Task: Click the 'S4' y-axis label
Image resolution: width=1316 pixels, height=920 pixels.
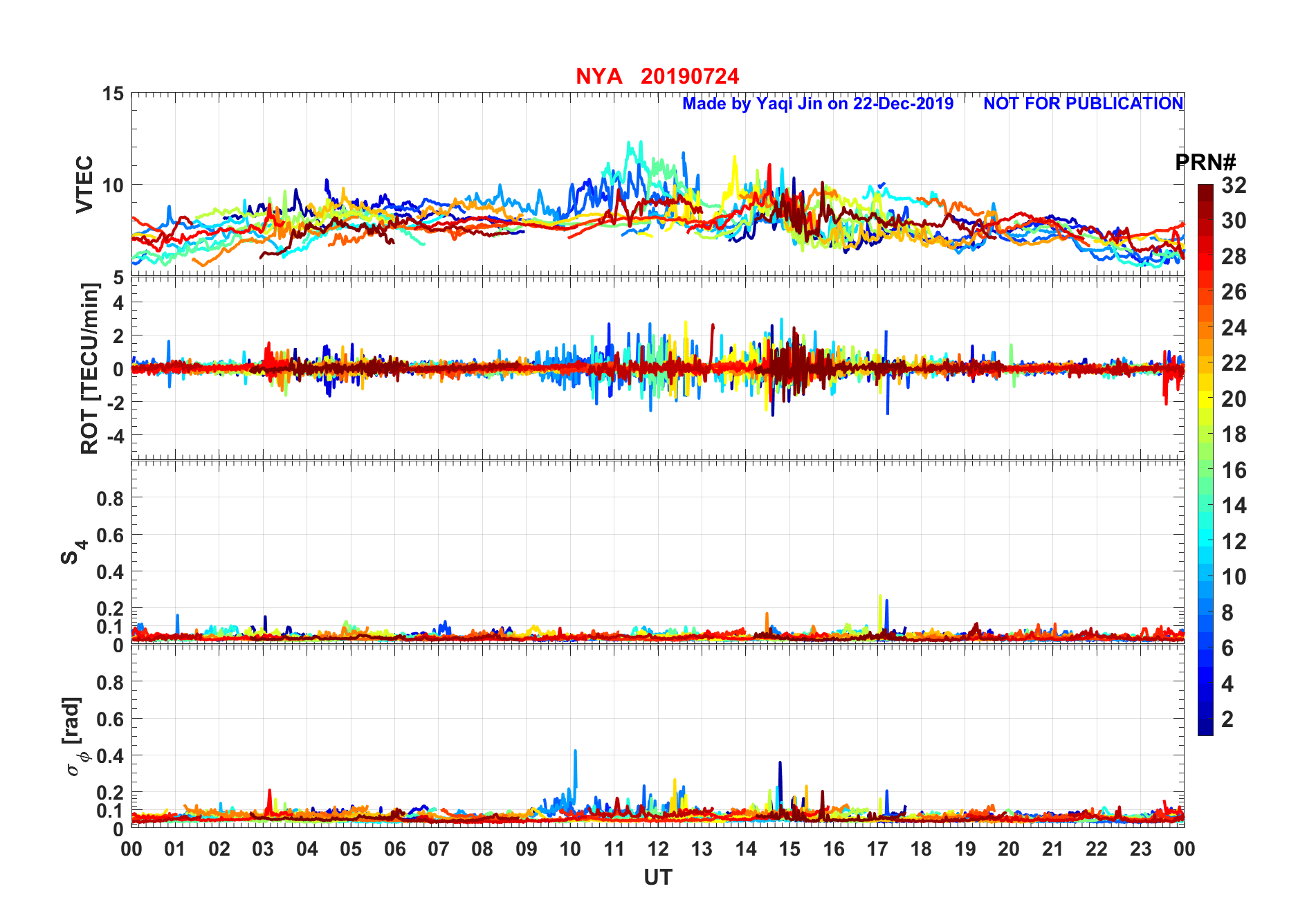Action: pyautogui.click(x=73, y=553)
